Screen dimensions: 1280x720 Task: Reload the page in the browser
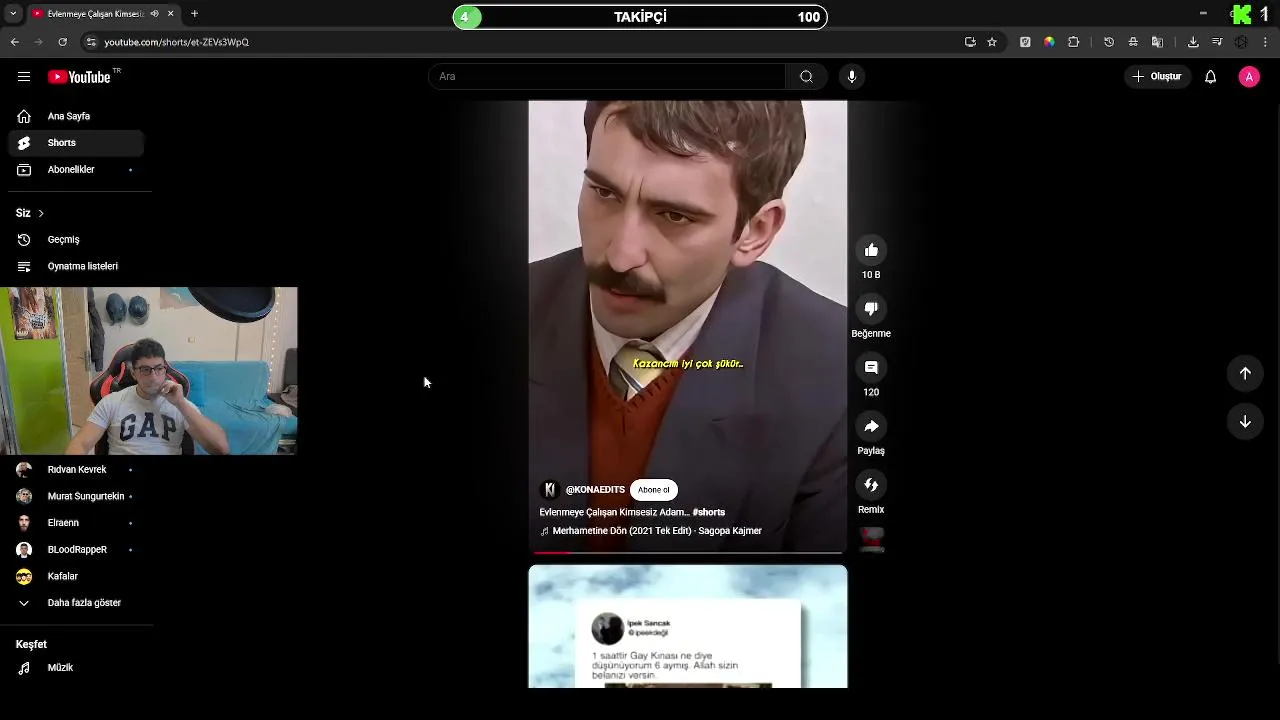pos(62,42)
